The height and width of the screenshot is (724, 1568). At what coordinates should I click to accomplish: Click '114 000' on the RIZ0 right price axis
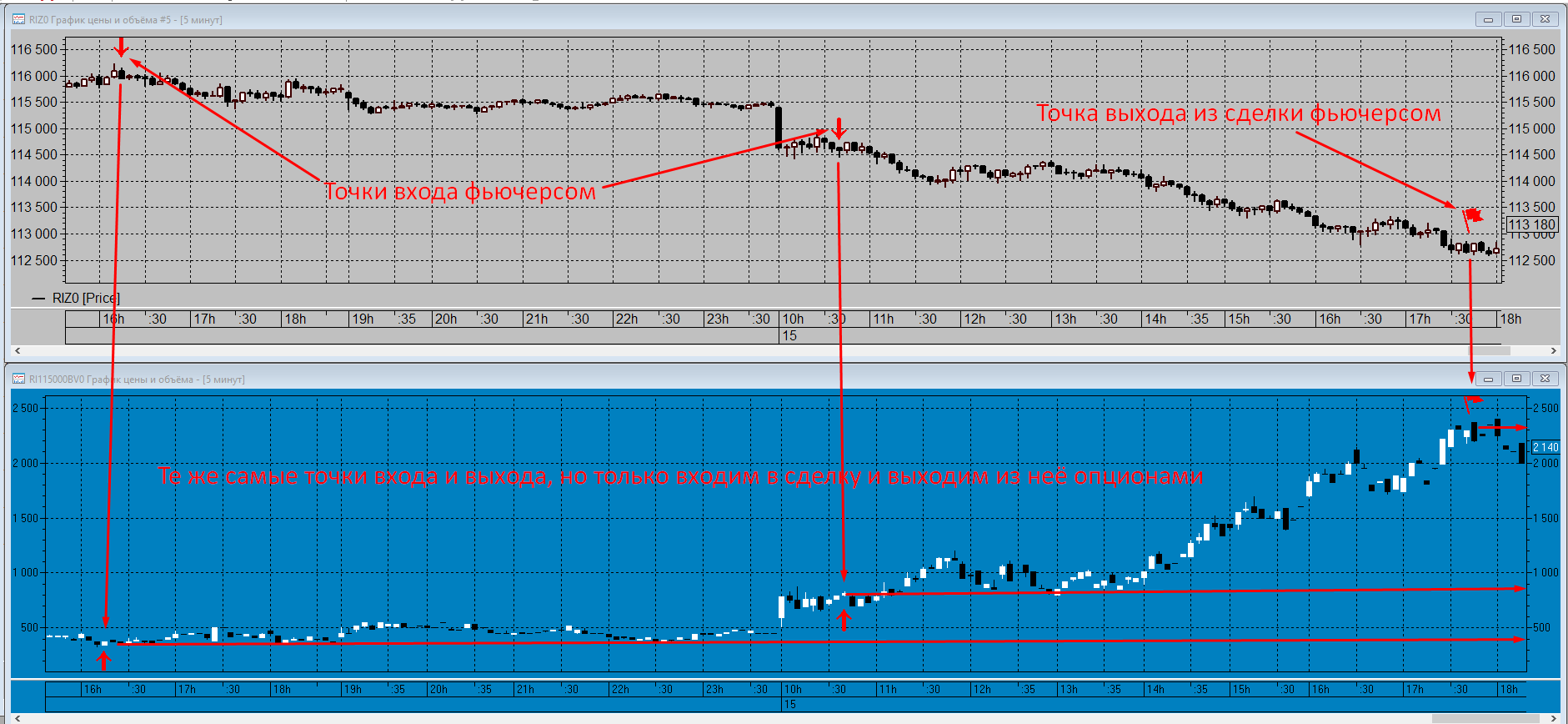(1532, 181)
